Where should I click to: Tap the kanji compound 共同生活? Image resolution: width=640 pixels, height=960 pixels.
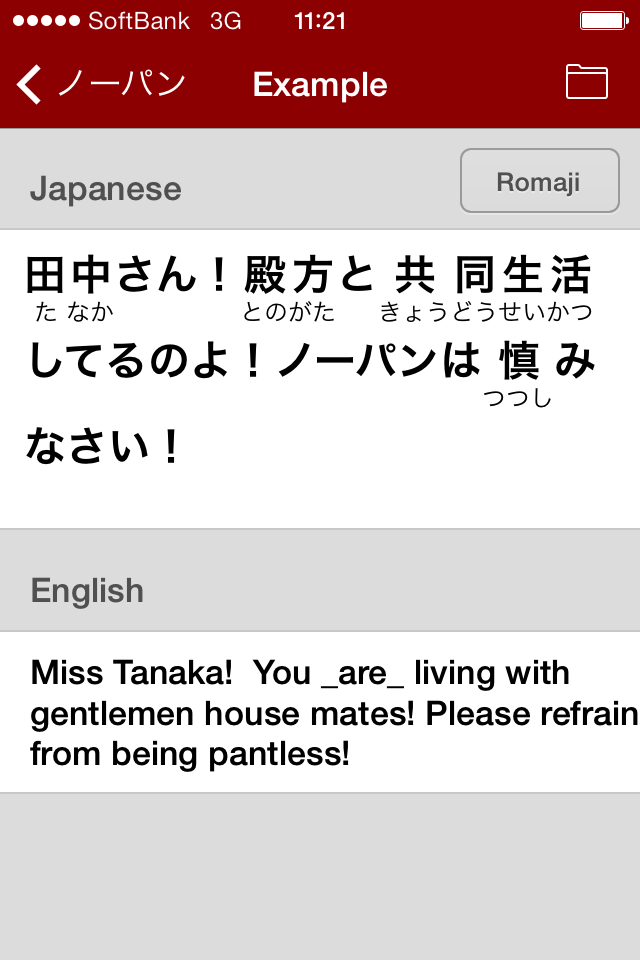pyautogui.click(x=492, y=275)
